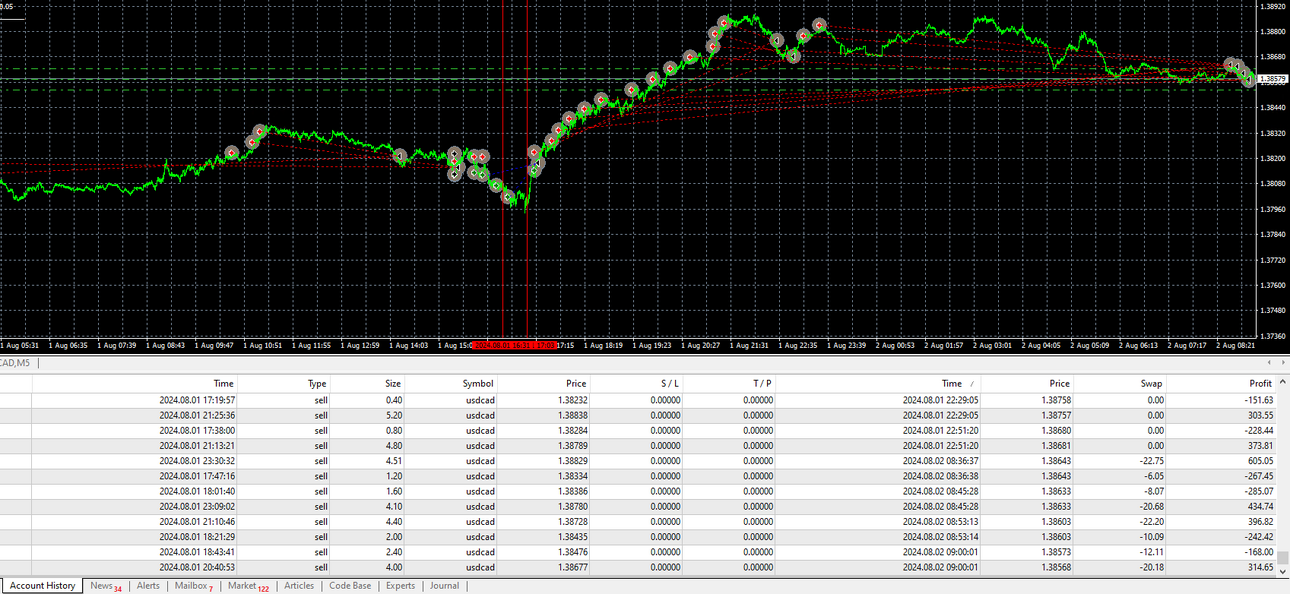Screen dimensions: 1290x594
Task: Open the Journal tab
Action: [x=445, y=586]
